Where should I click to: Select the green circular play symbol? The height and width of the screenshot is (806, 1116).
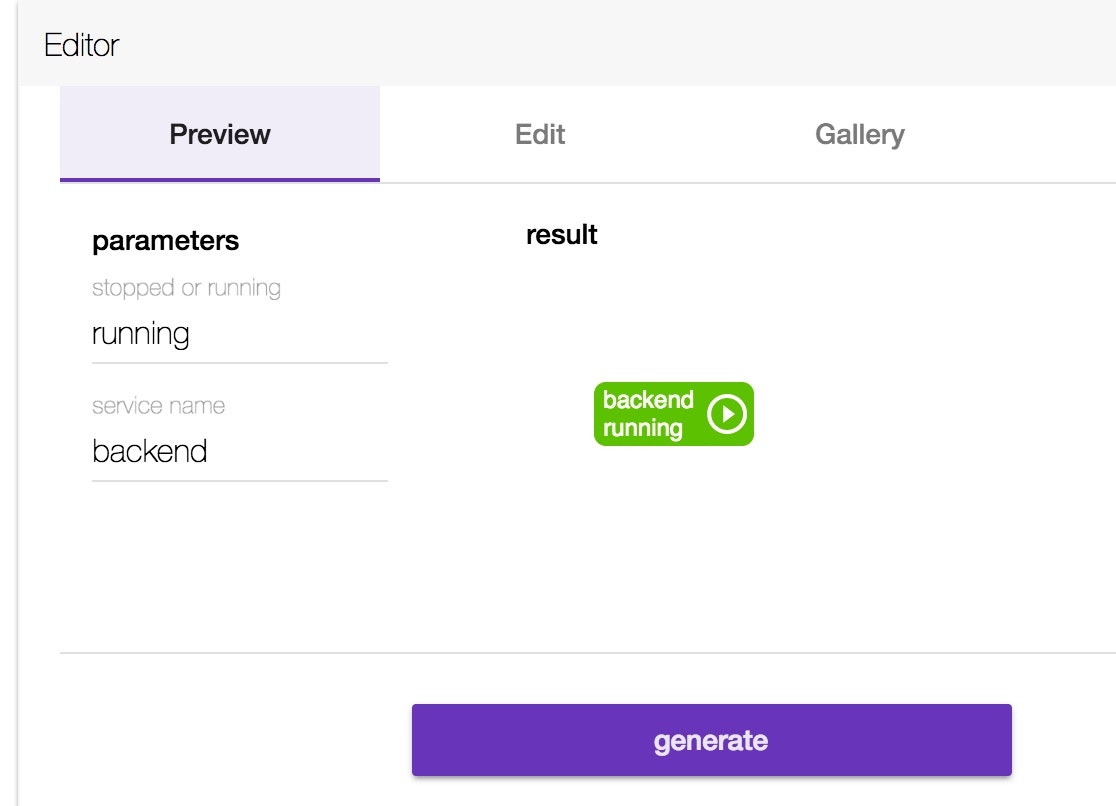pyautogui.click(x=727, y=414)
